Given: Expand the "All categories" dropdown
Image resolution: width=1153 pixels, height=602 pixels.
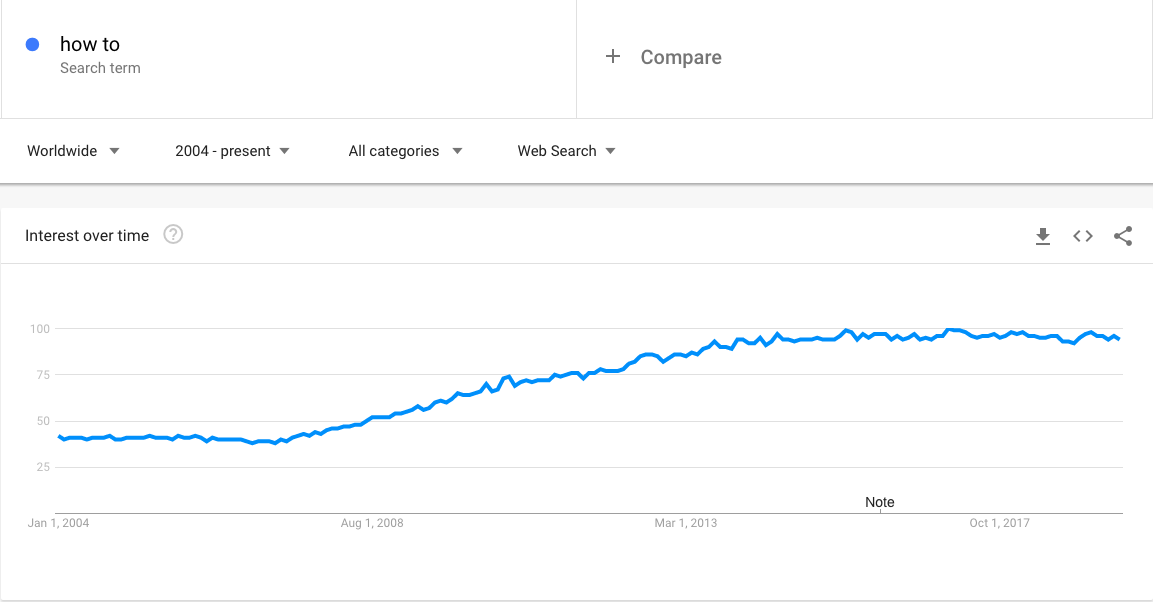Looking at the screenshot, I should (405, 151).
